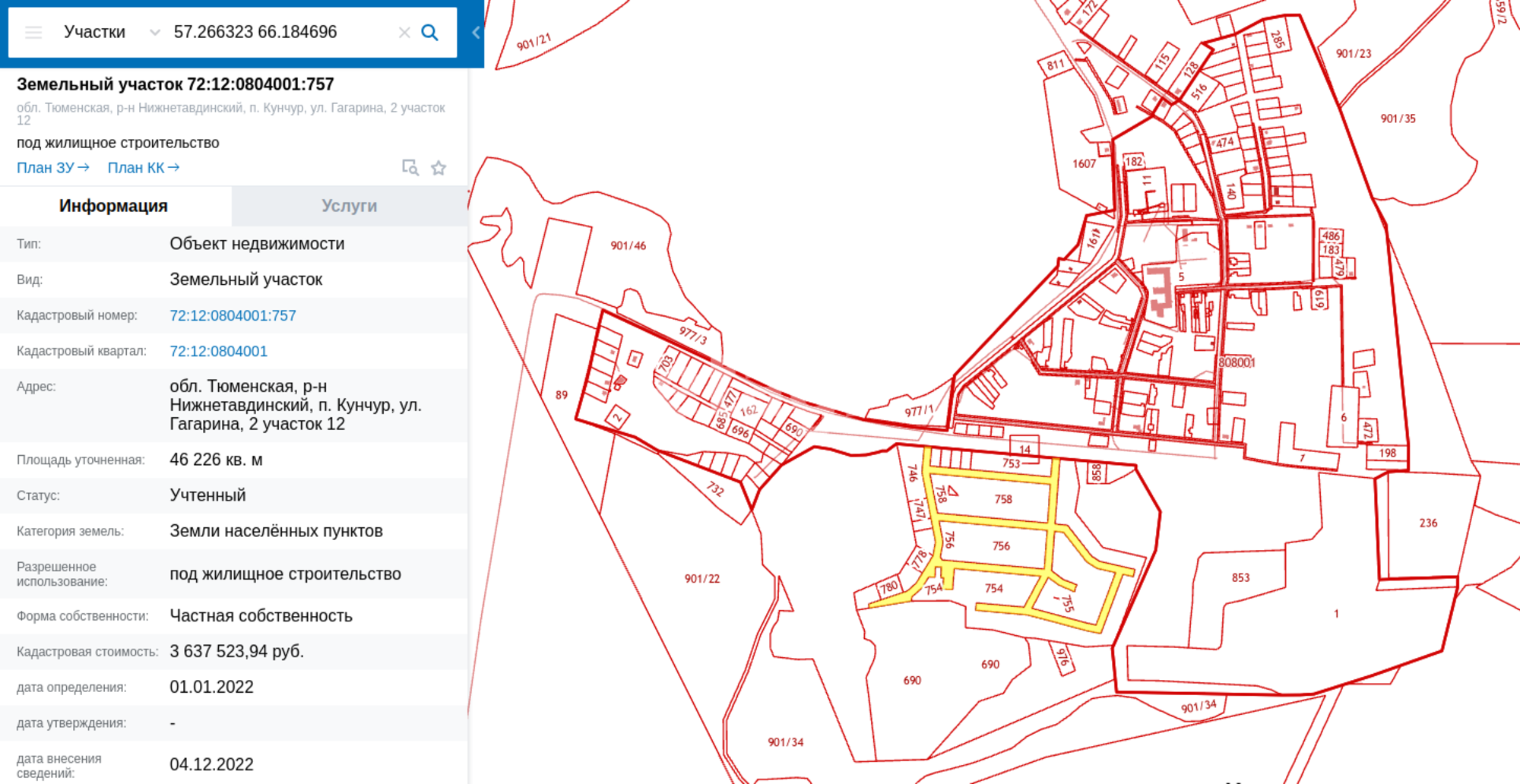Viewport: 1520px width, 784px height.
Task: Click the coordinates search input field
Action: click(281, 32)
